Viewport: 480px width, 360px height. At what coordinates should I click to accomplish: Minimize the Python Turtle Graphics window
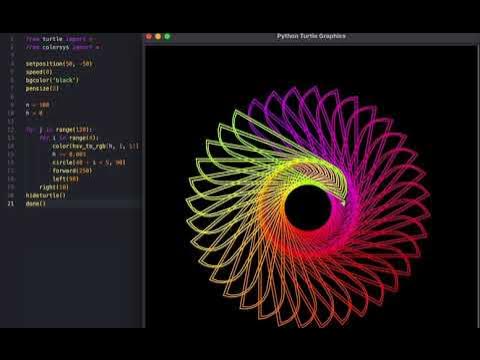158,36
